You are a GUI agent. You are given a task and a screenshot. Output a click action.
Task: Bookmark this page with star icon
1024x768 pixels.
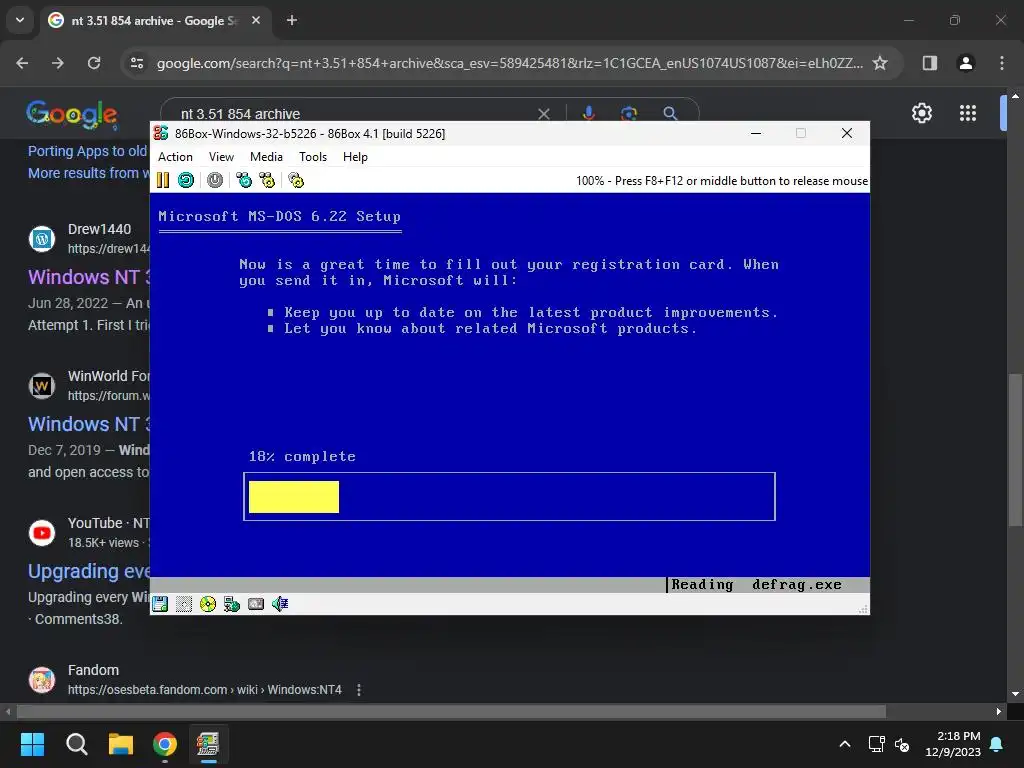[x=880, y=63]
